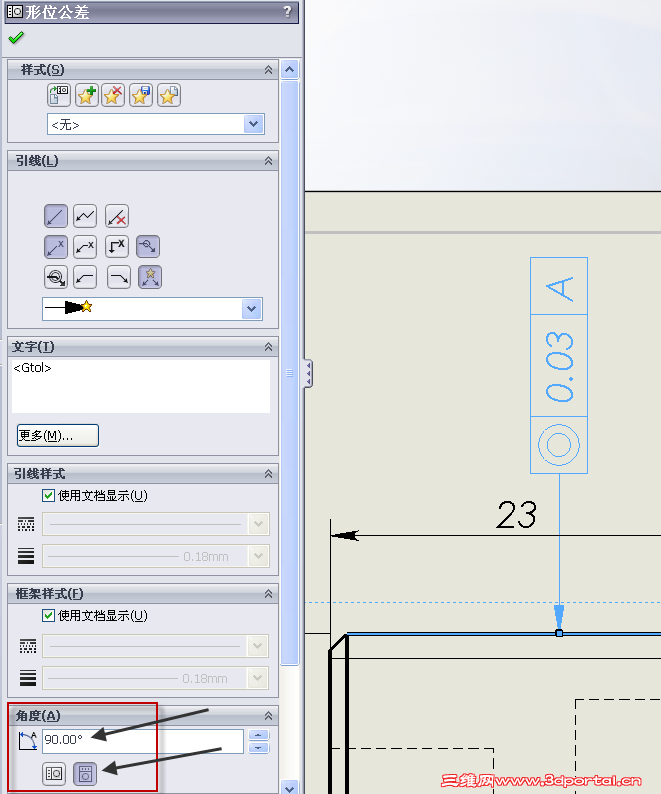Viewport: 661px width, 794px height.
Task: Click Apply default attributes style icon
Action: (x=59, y=95)
